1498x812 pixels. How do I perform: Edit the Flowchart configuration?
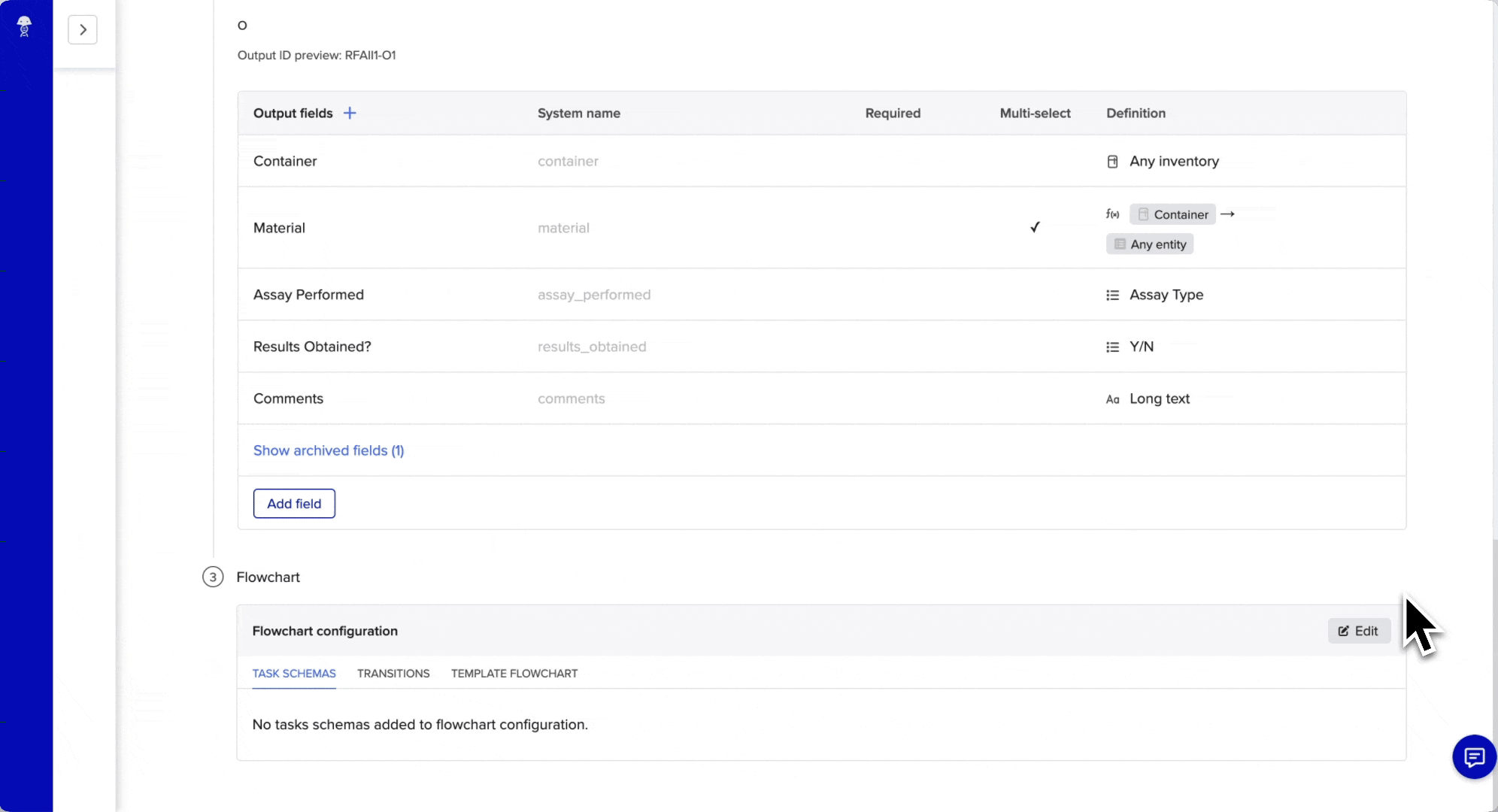point(1359,632)
